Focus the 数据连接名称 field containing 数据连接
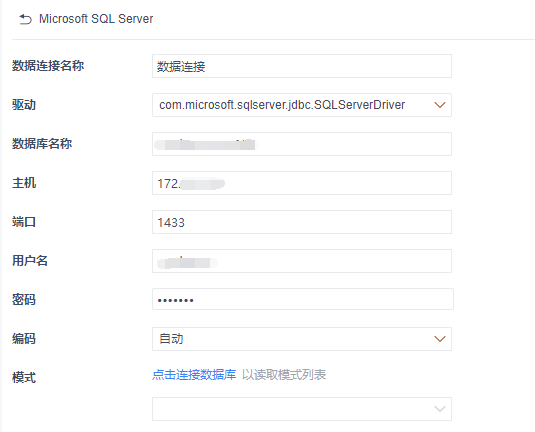535x432 pixels. click(302, 66)
